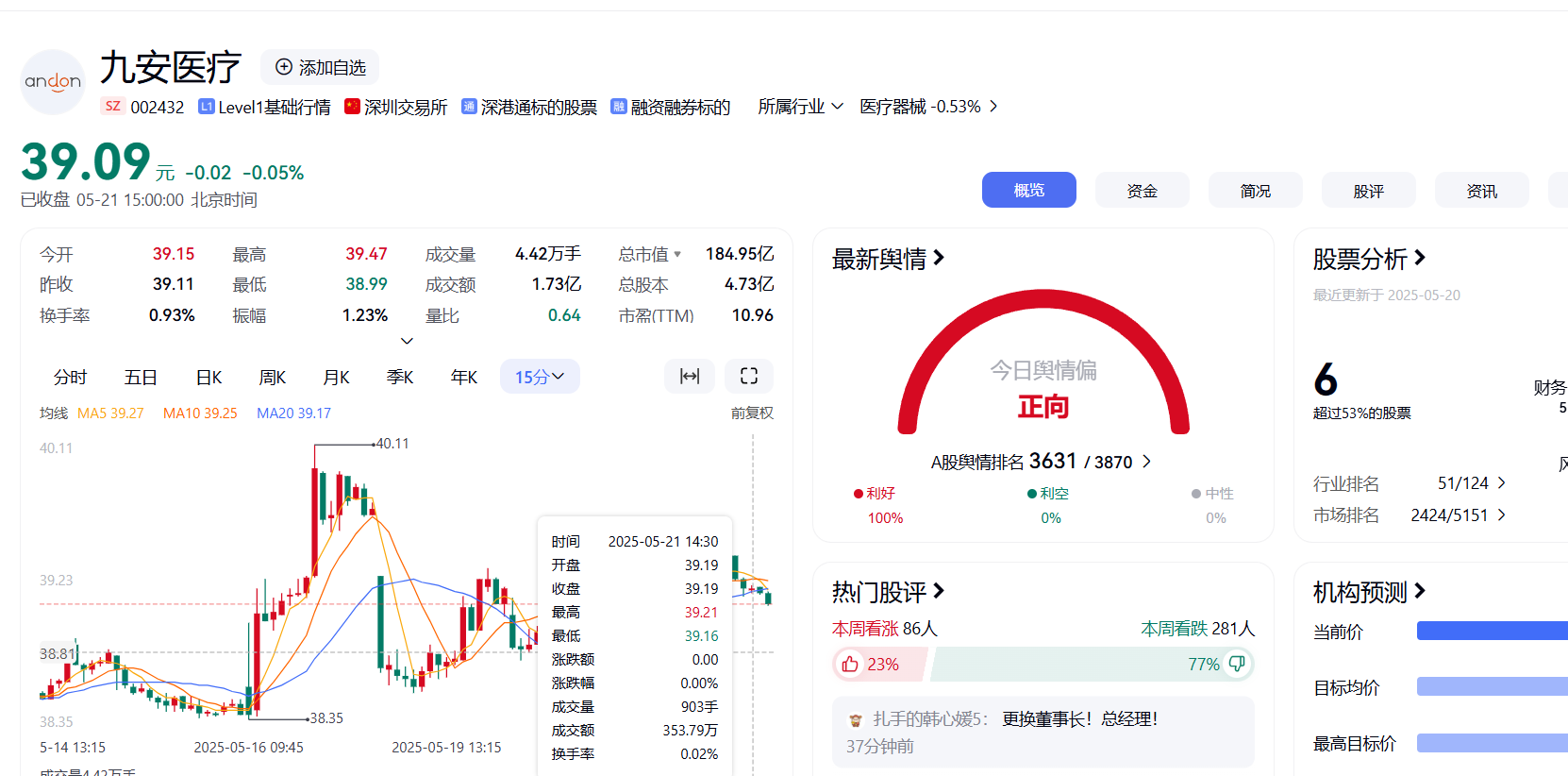Screen dimensions: 1568x776
Task: Click the 38.35 low marker on chart
Action: pyautogui.click(x=325, y=718)
